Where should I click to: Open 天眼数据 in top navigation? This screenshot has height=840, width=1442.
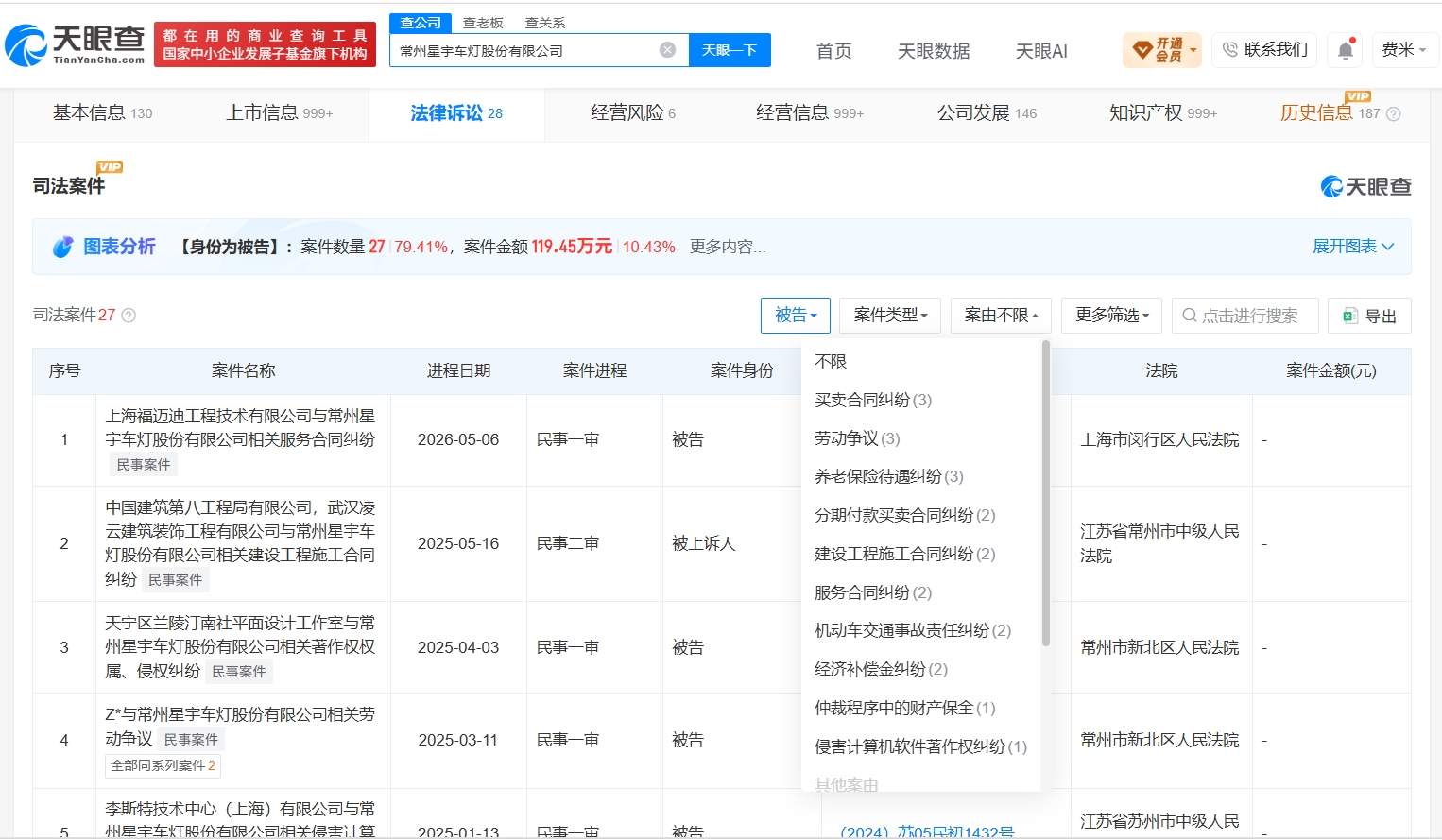click(934, 51)
